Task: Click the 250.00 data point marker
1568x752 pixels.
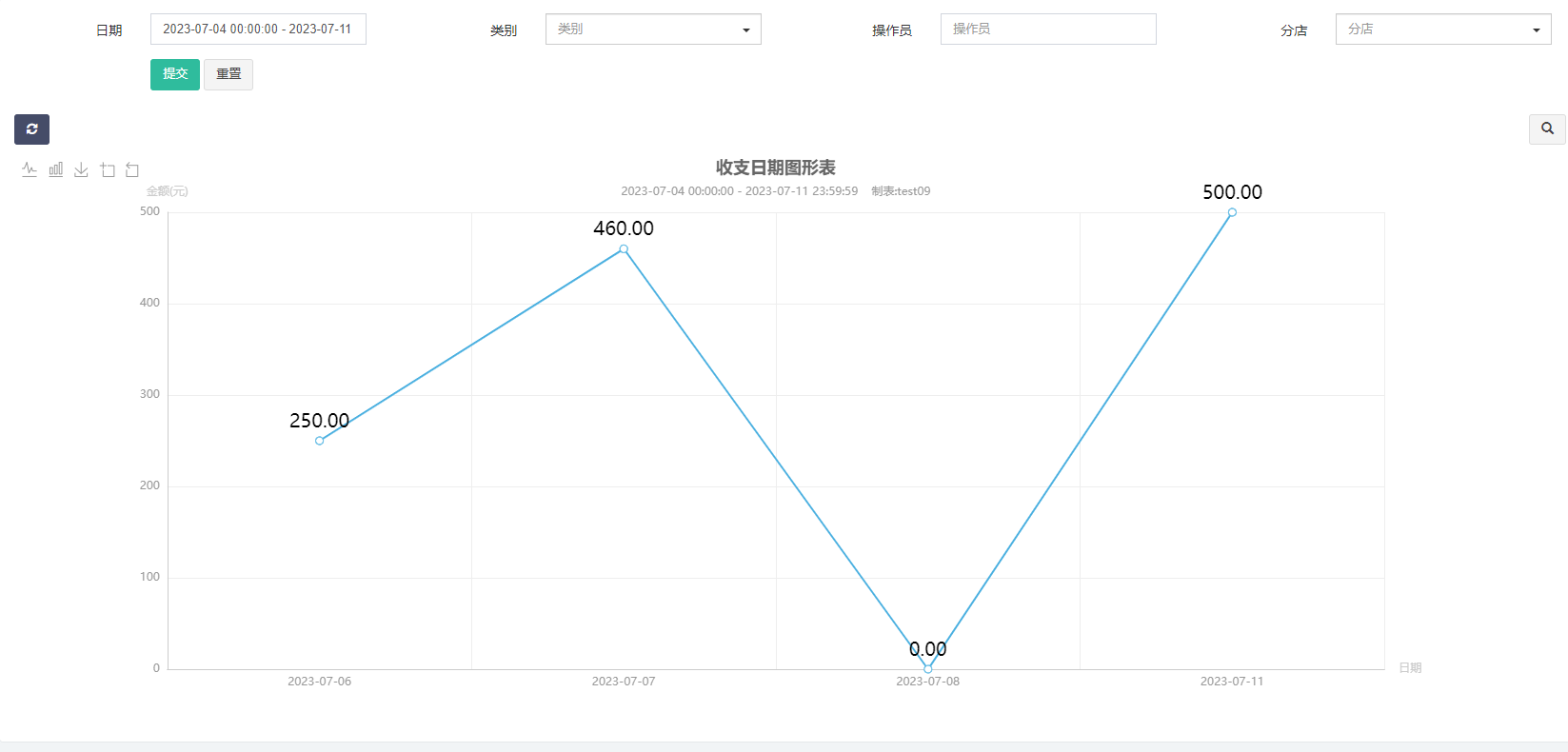Action: 320,441
